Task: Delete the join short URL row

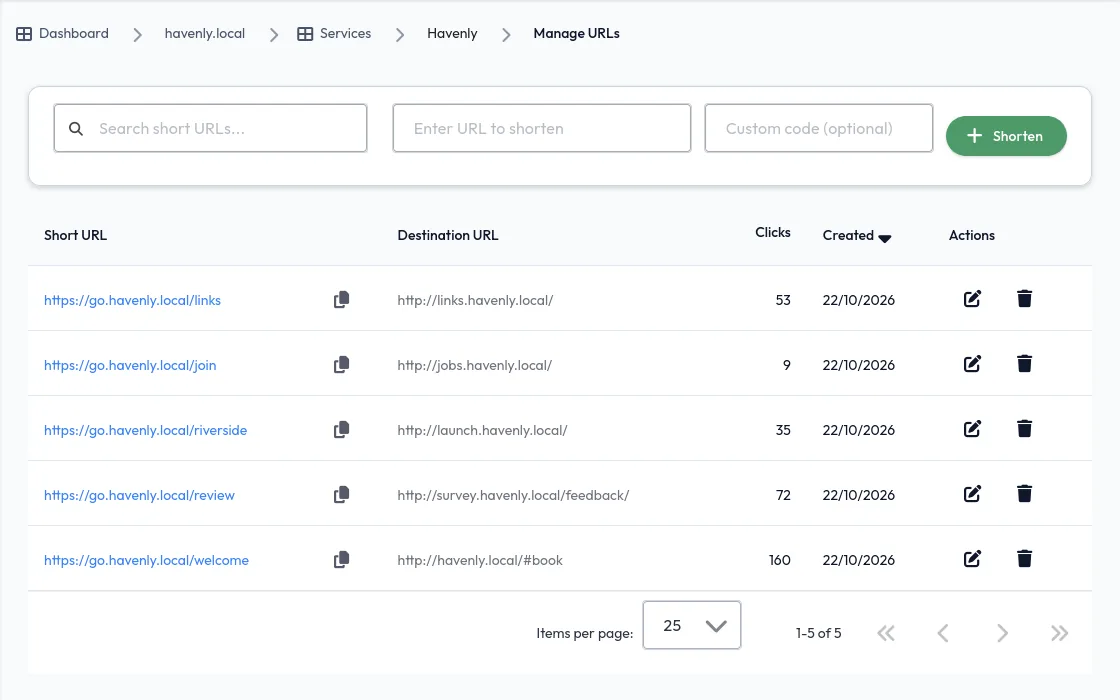Action: (x=1024, y=364)
